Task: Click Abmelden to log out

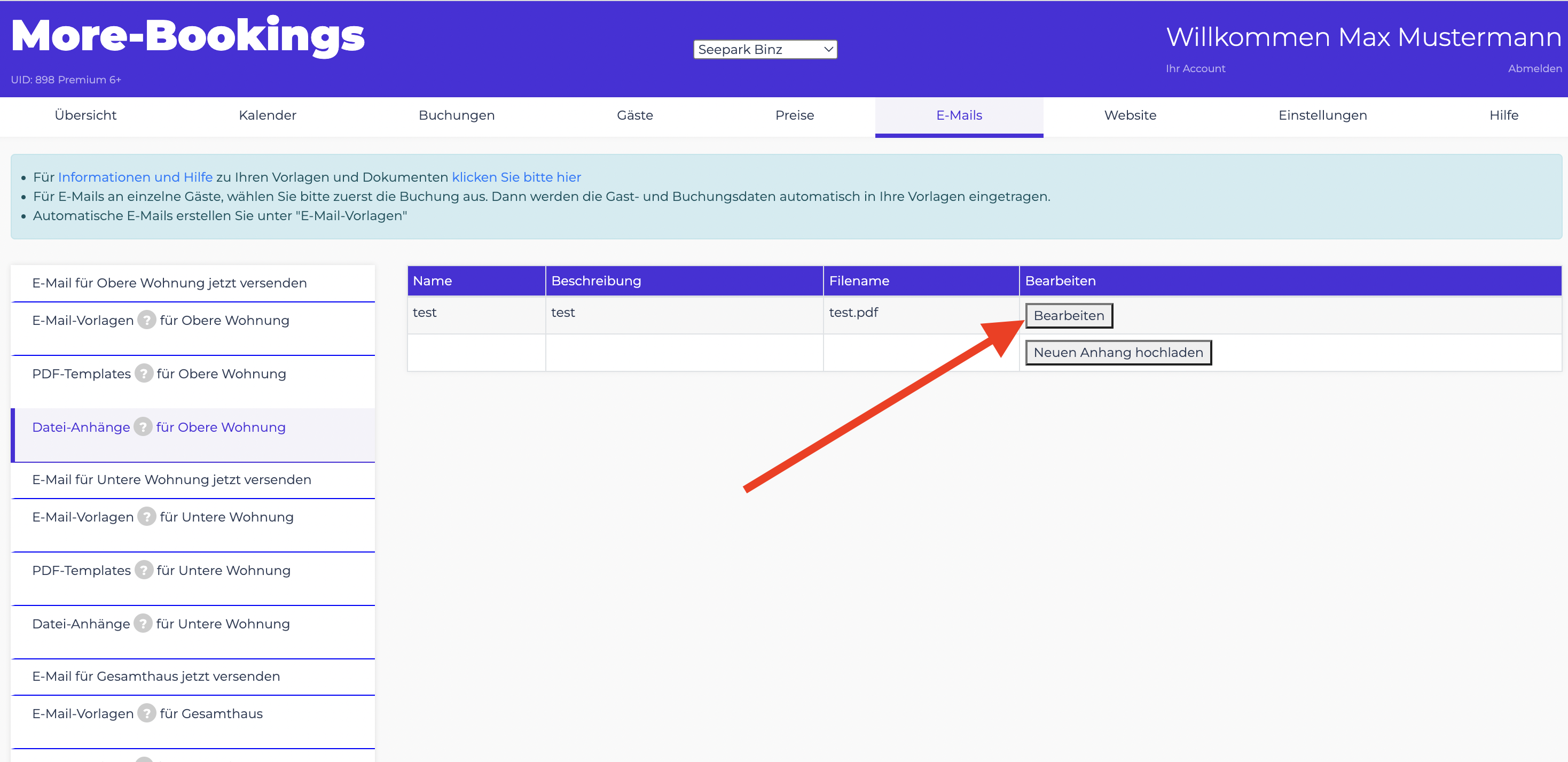Action: 1534,69
